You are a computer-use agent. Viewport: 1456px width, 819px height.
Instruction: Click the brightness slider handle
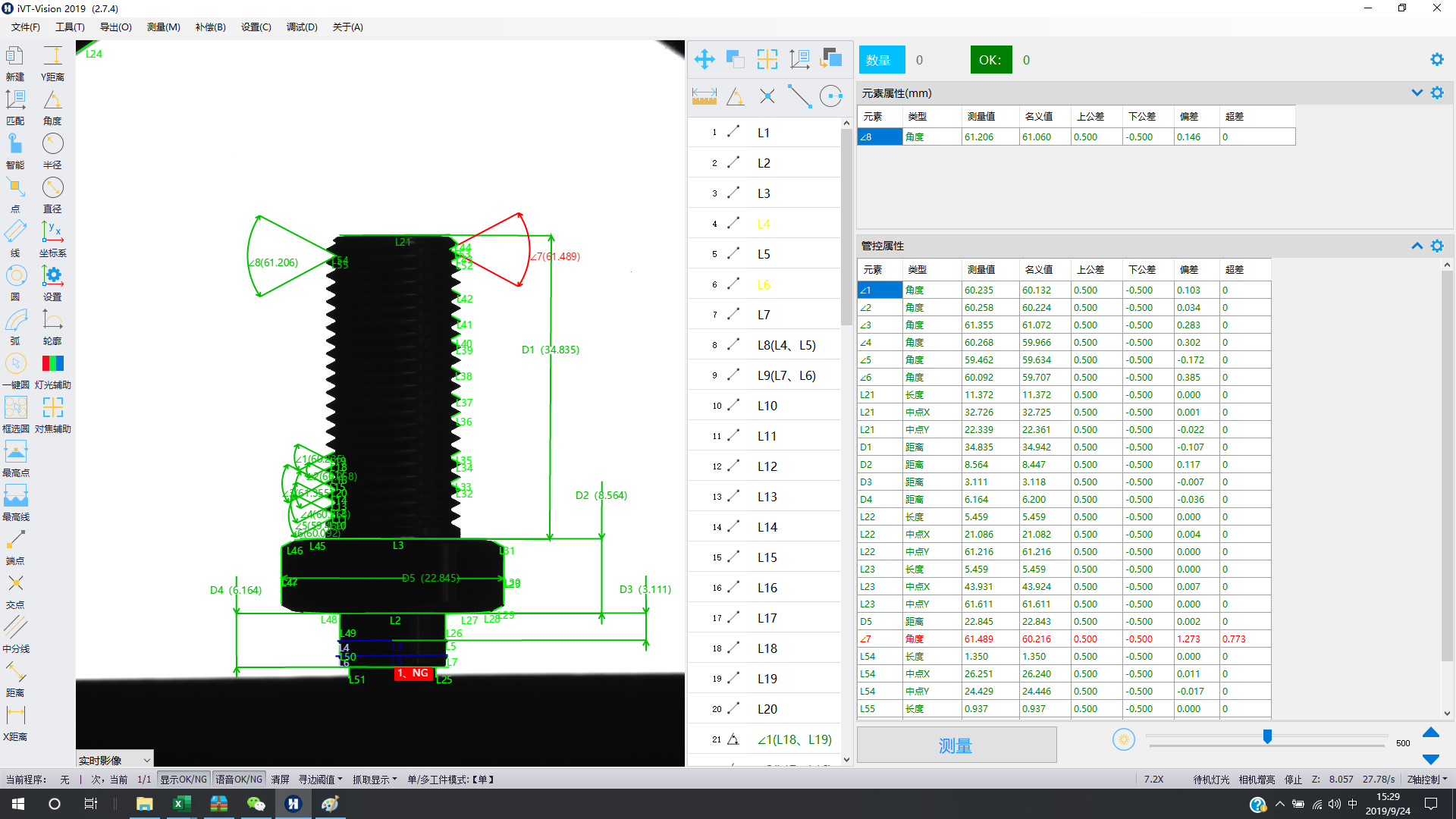coord(1267,736)
